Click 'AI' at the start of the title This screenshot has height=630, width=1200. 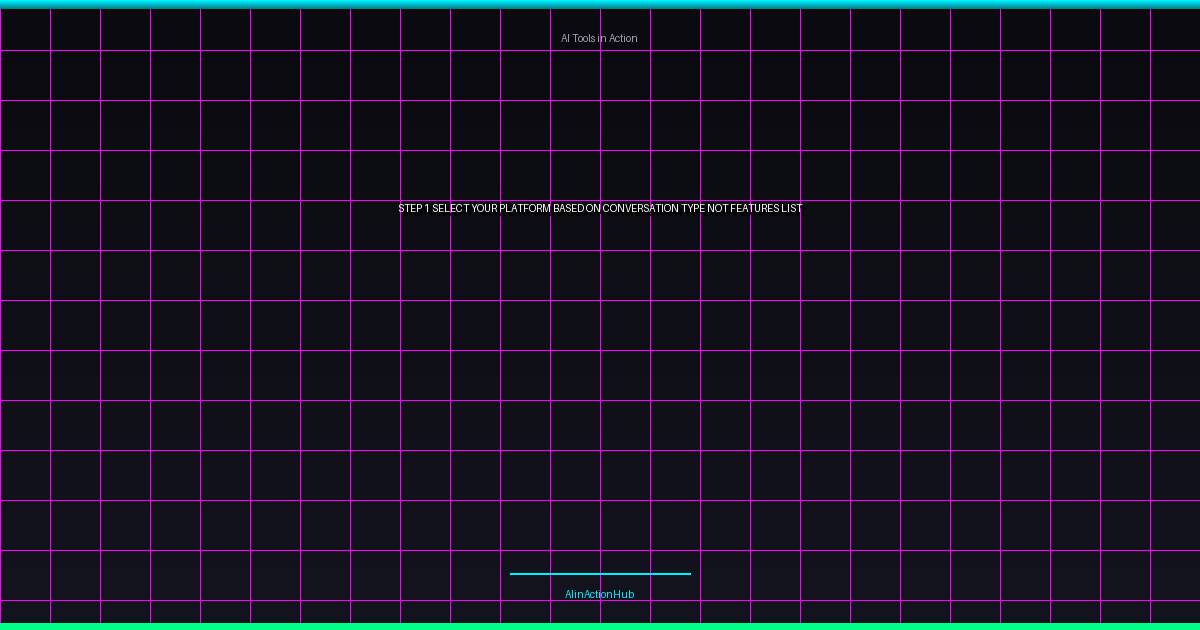click(565, 38)
